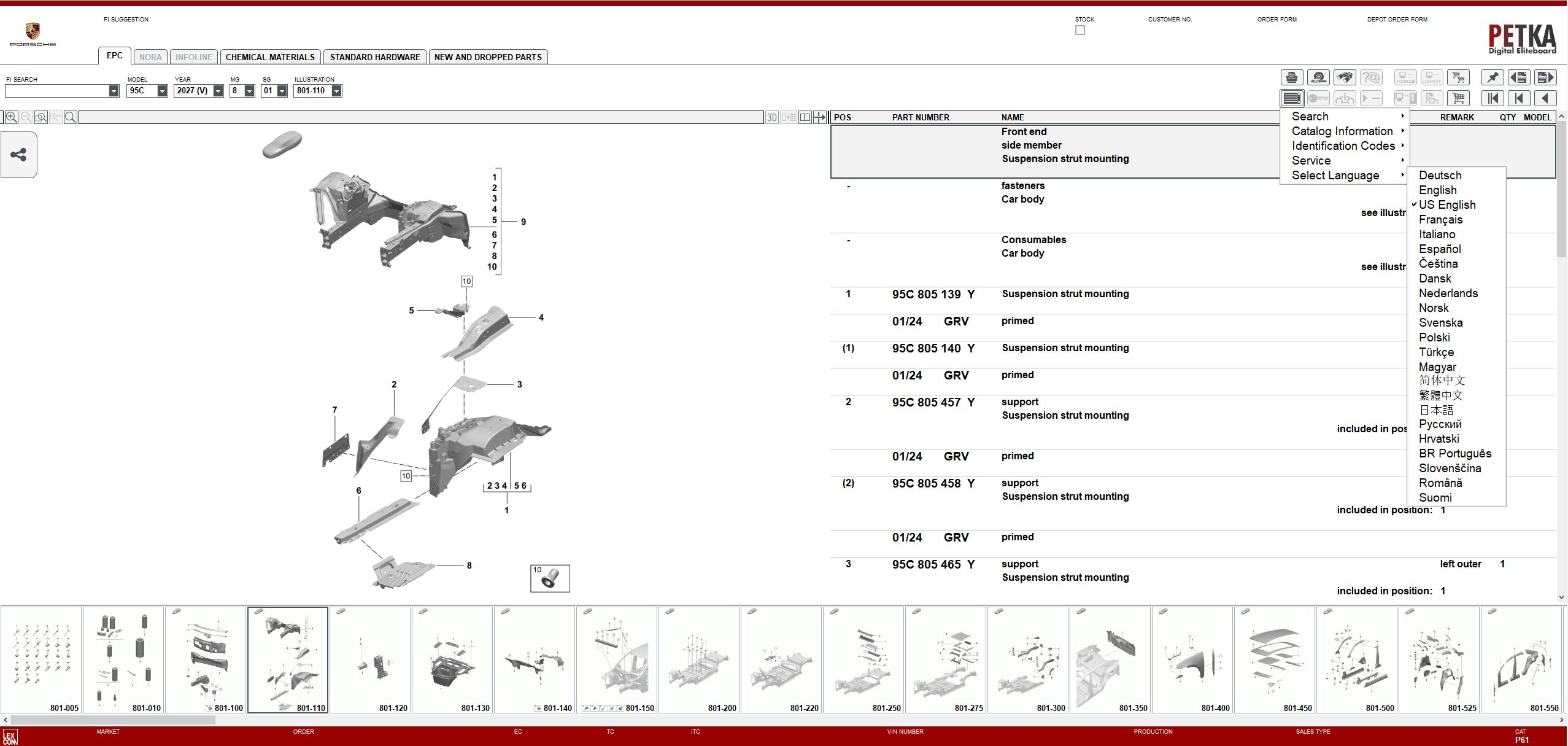
Task: Open the wheel and suspension strut icon
Action: tap(1318, 77)
